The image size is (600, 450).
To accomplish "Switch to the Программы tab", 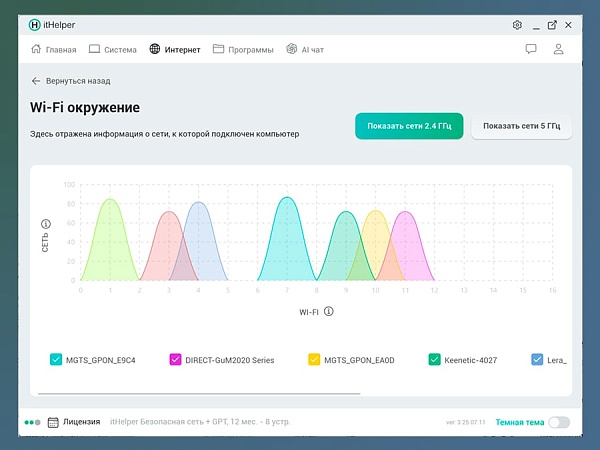I will click(x=243, y=49).
